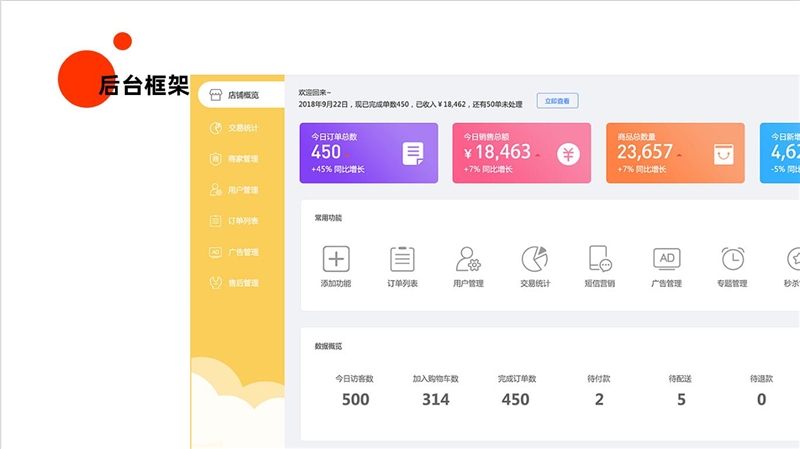The image size is (800, 449).
Task: Open the 专题管理 alarm clock icon
Action: coord(732,259)
